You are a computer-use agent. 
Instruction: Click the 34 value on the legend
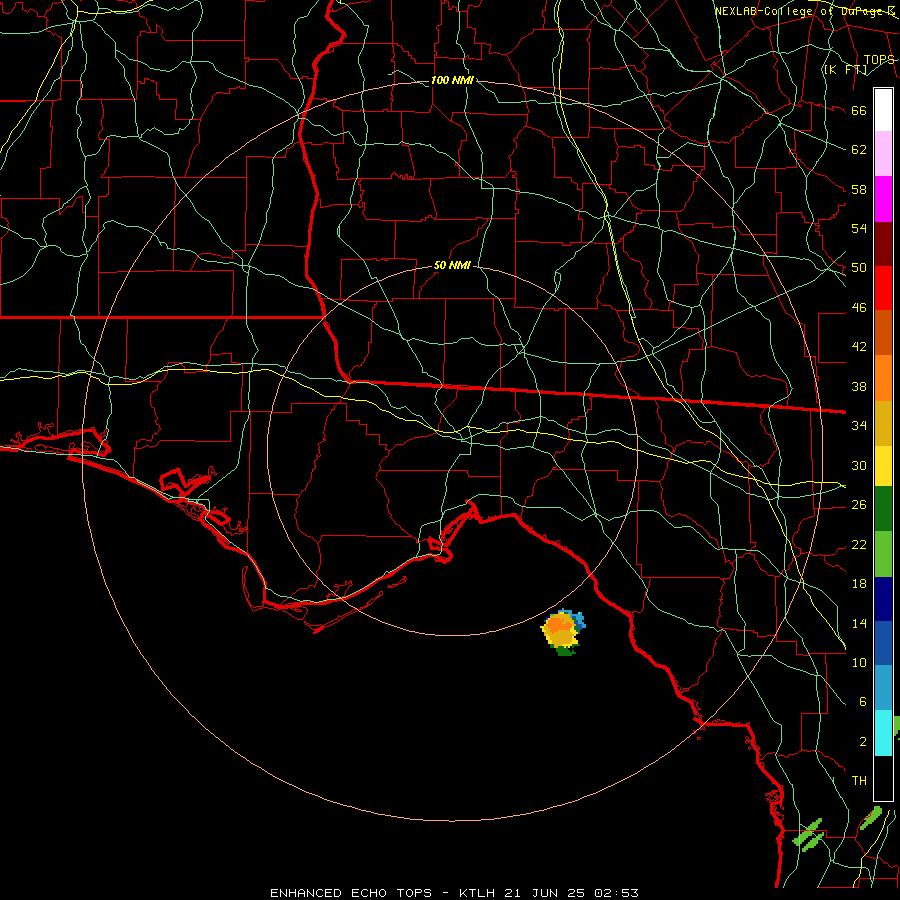coord(859,426)
